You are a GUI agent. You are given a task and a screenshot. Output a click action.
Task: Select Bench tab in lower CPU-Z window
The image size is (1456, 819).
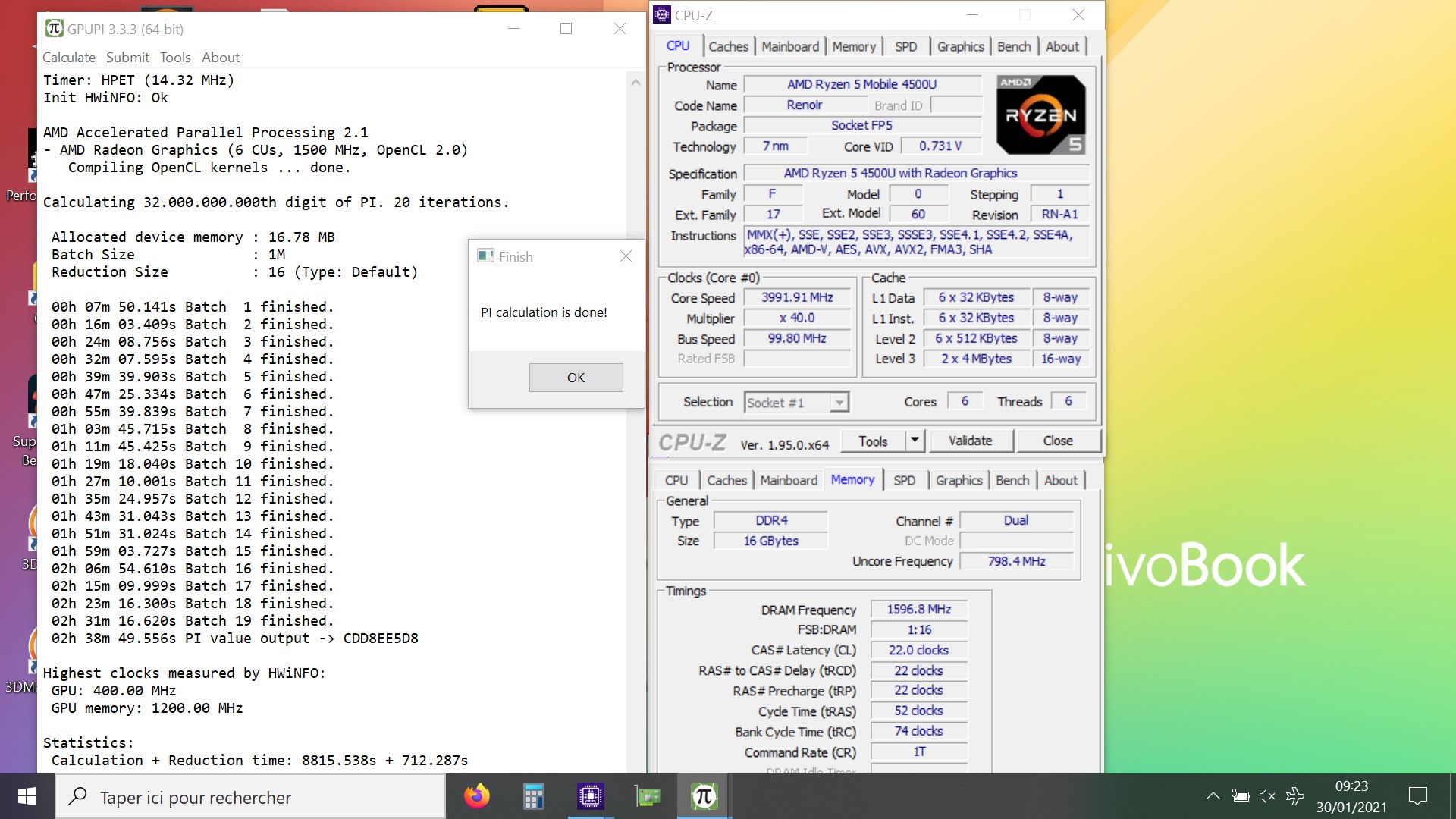pos(1012,481)
